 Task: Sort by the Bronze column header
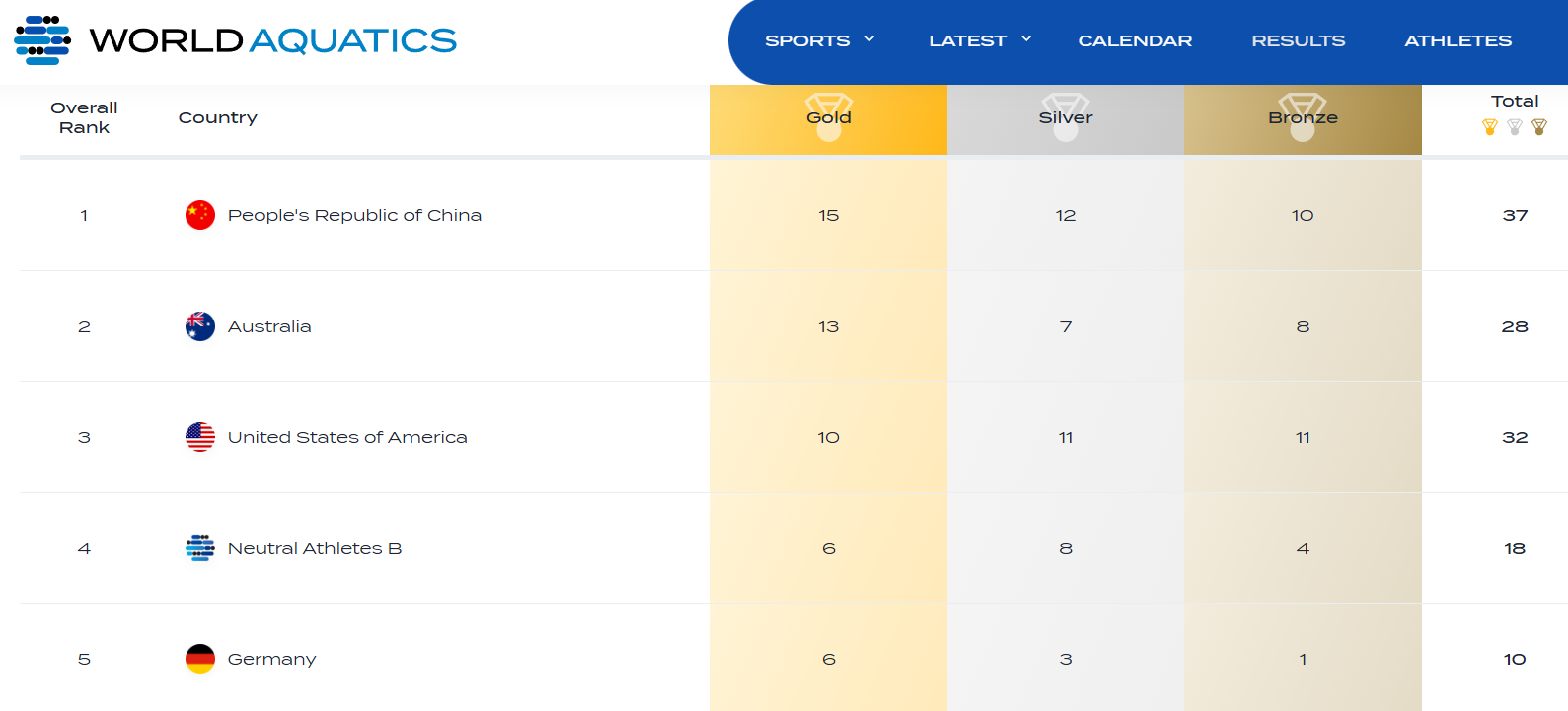[x=1303, y=117]
